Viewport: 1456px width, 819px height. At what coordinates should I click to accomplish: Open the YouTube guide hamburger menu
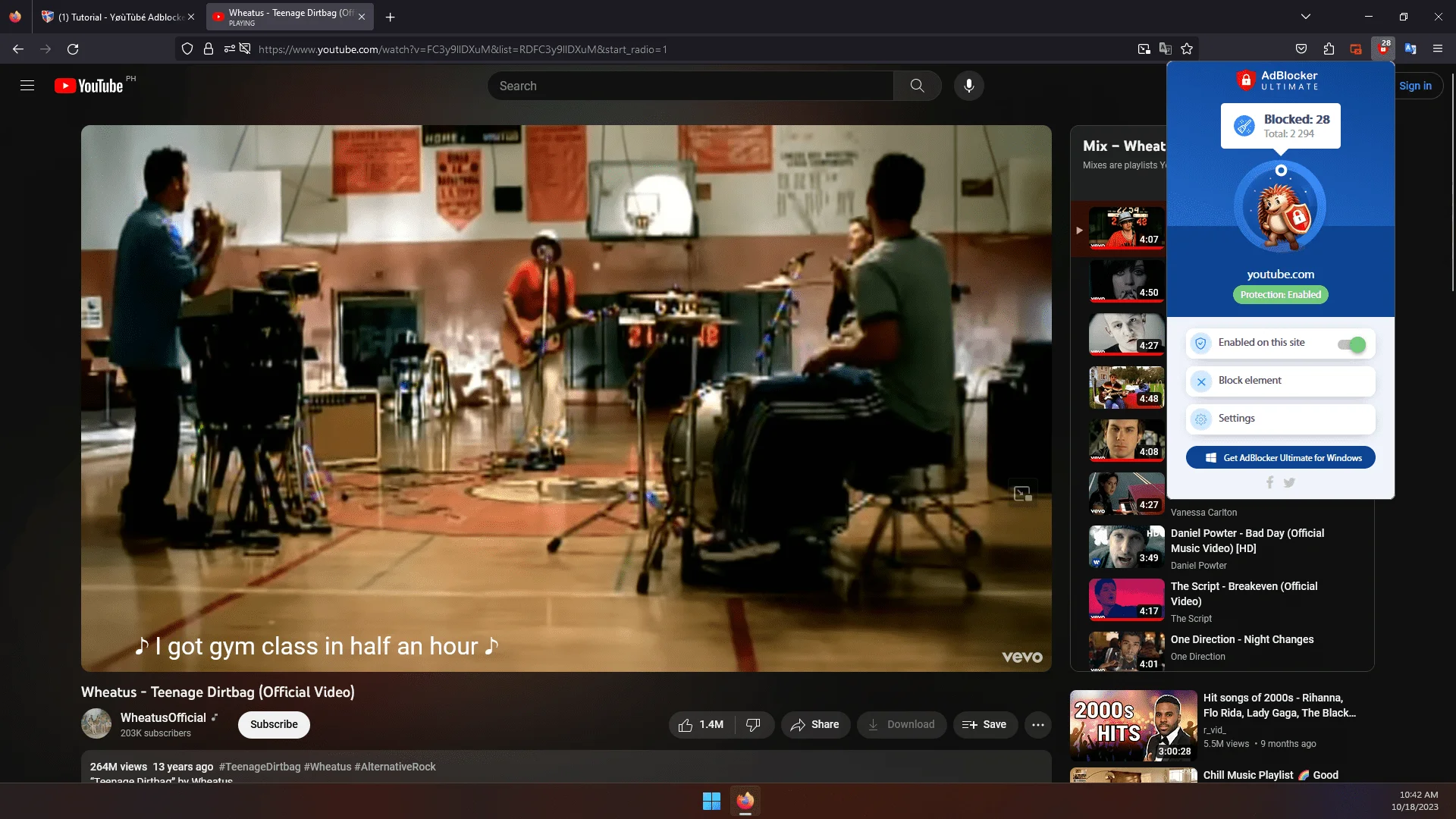coord(27,86)
